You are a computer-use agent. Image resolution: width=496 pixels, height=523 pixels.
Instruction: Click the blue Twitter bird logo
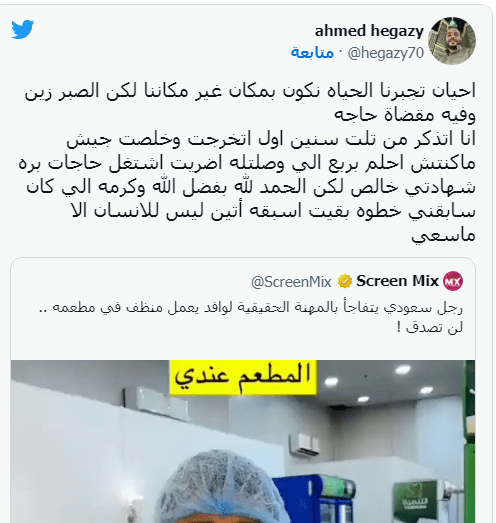(x=23, y=29)
